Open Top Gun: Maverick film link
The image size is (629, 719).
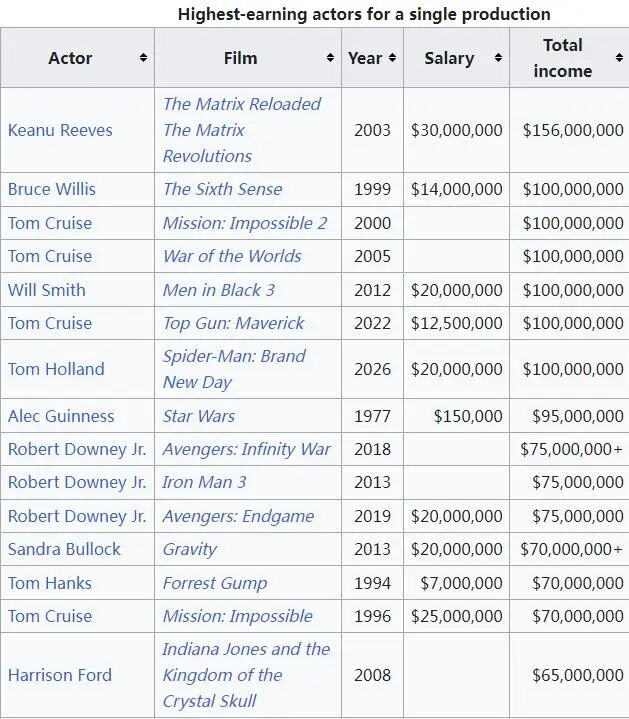click(x=233, y=323)
